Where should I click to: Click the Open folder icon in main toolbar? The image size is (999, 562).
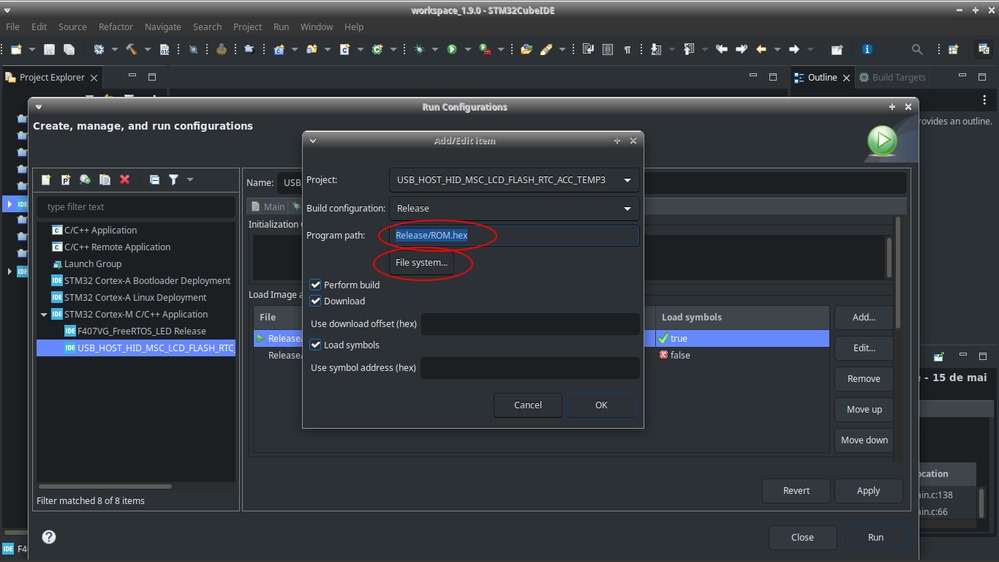click(x=526, y=49)
